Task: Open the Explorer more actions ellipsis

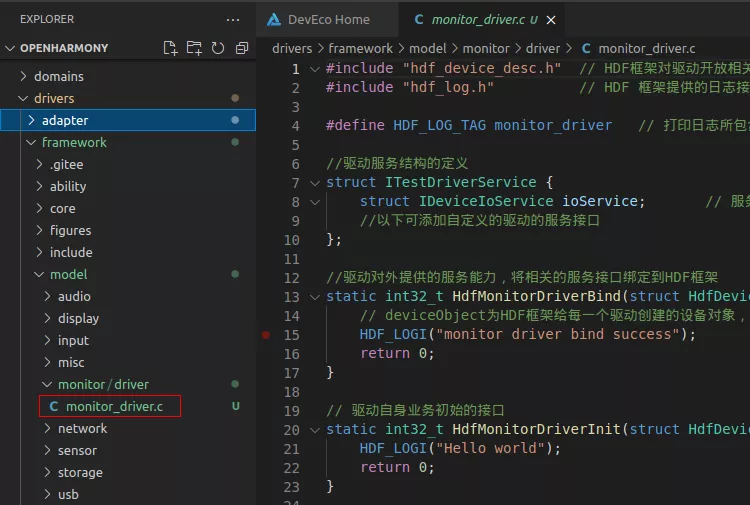Action: [x=233, y=20]
